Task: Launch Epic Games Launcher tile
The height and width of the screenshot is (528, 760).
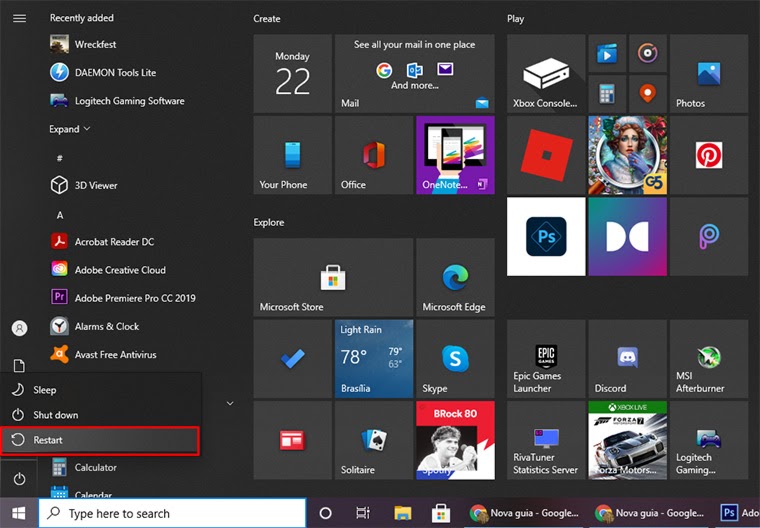Action: click(546, 359)
